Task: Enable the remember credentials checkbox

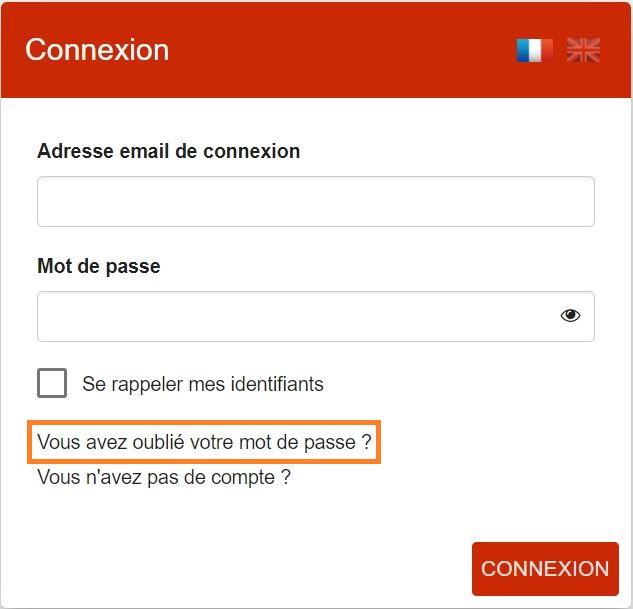Action: click(52, 383)
